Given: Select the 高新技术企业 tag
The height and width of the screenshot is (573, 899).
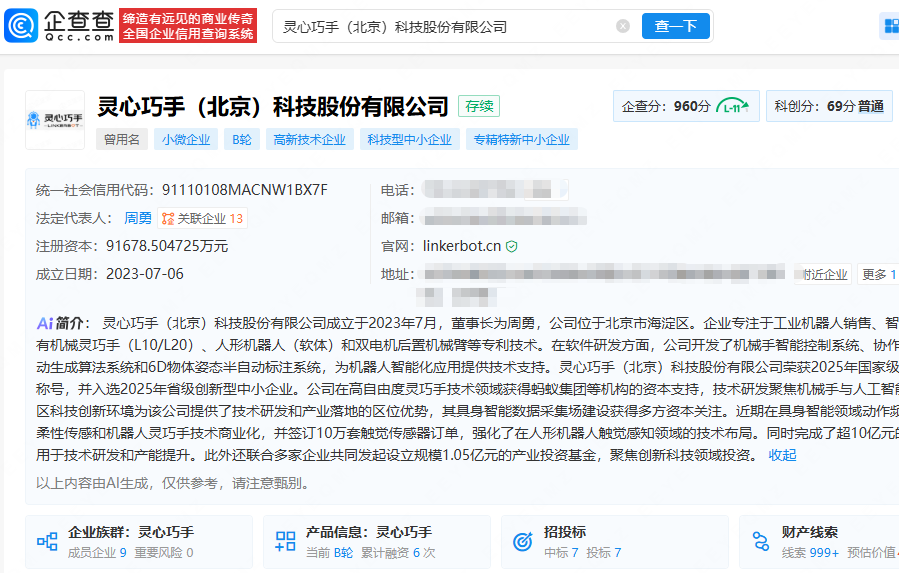Looking at the screenshot, I should pos(309,140).
